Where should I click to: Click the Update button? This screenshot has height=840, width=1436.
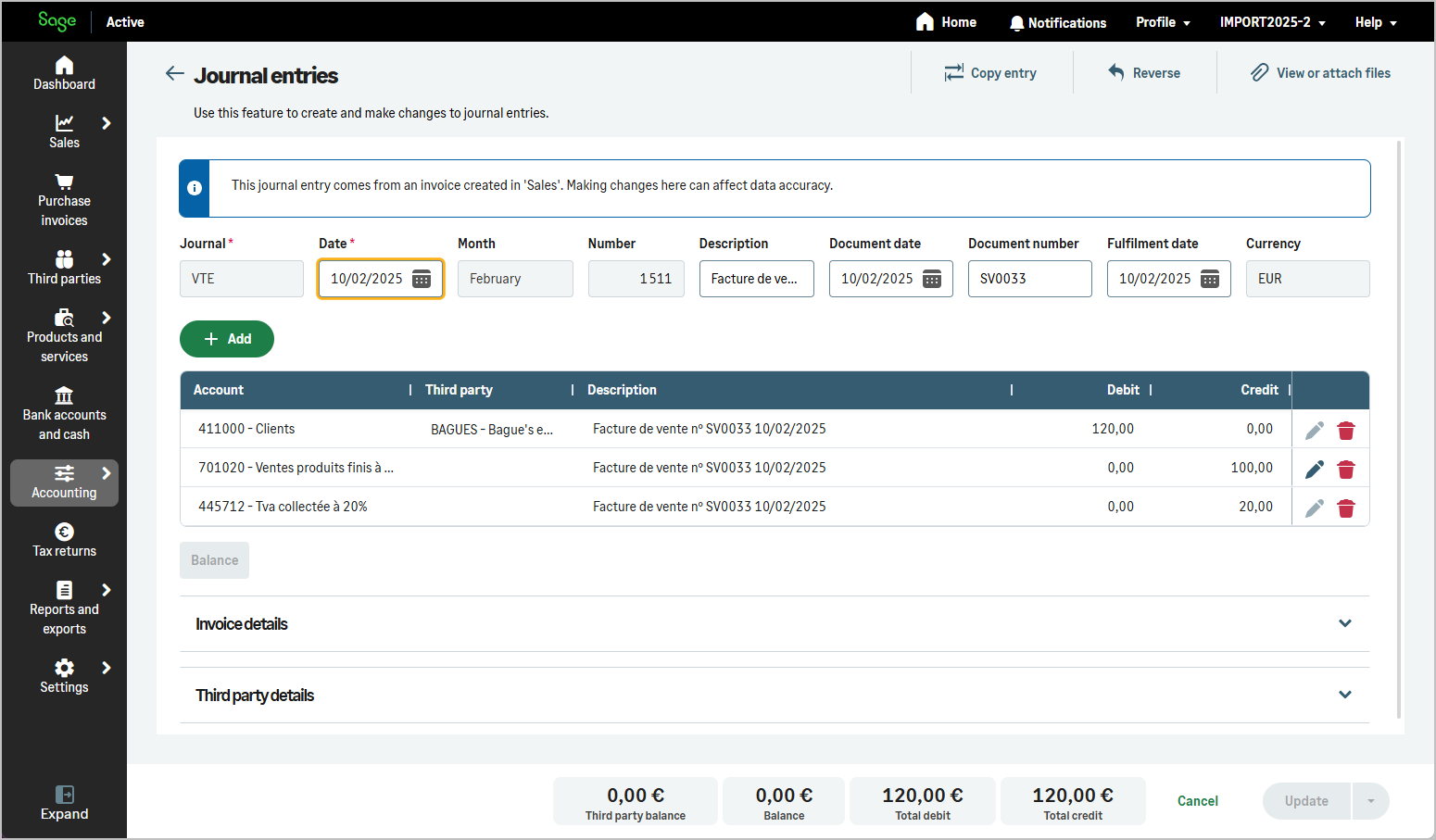[1306, 801]
